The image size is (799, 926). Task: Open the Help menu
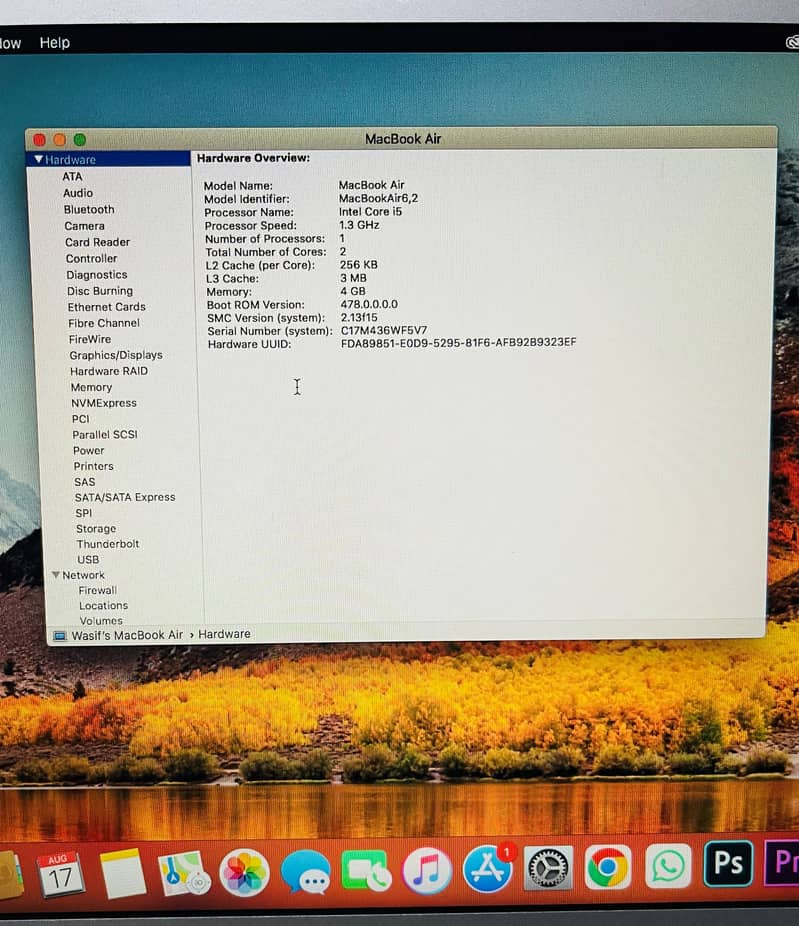(55, 43)
